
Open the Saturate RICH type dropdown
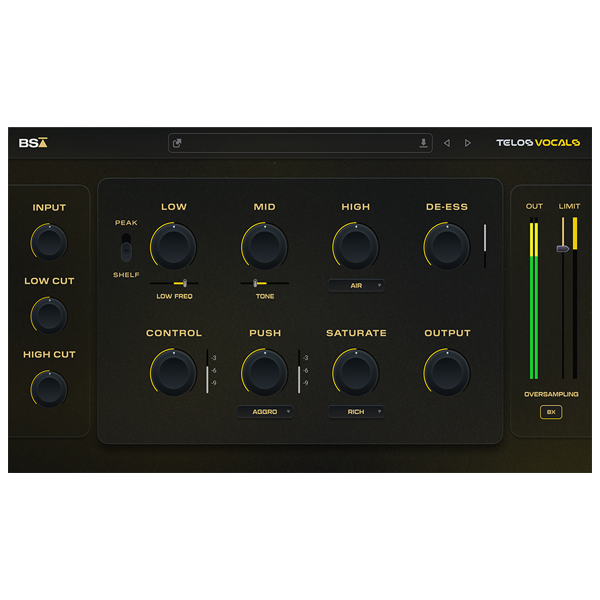[356, 411]
